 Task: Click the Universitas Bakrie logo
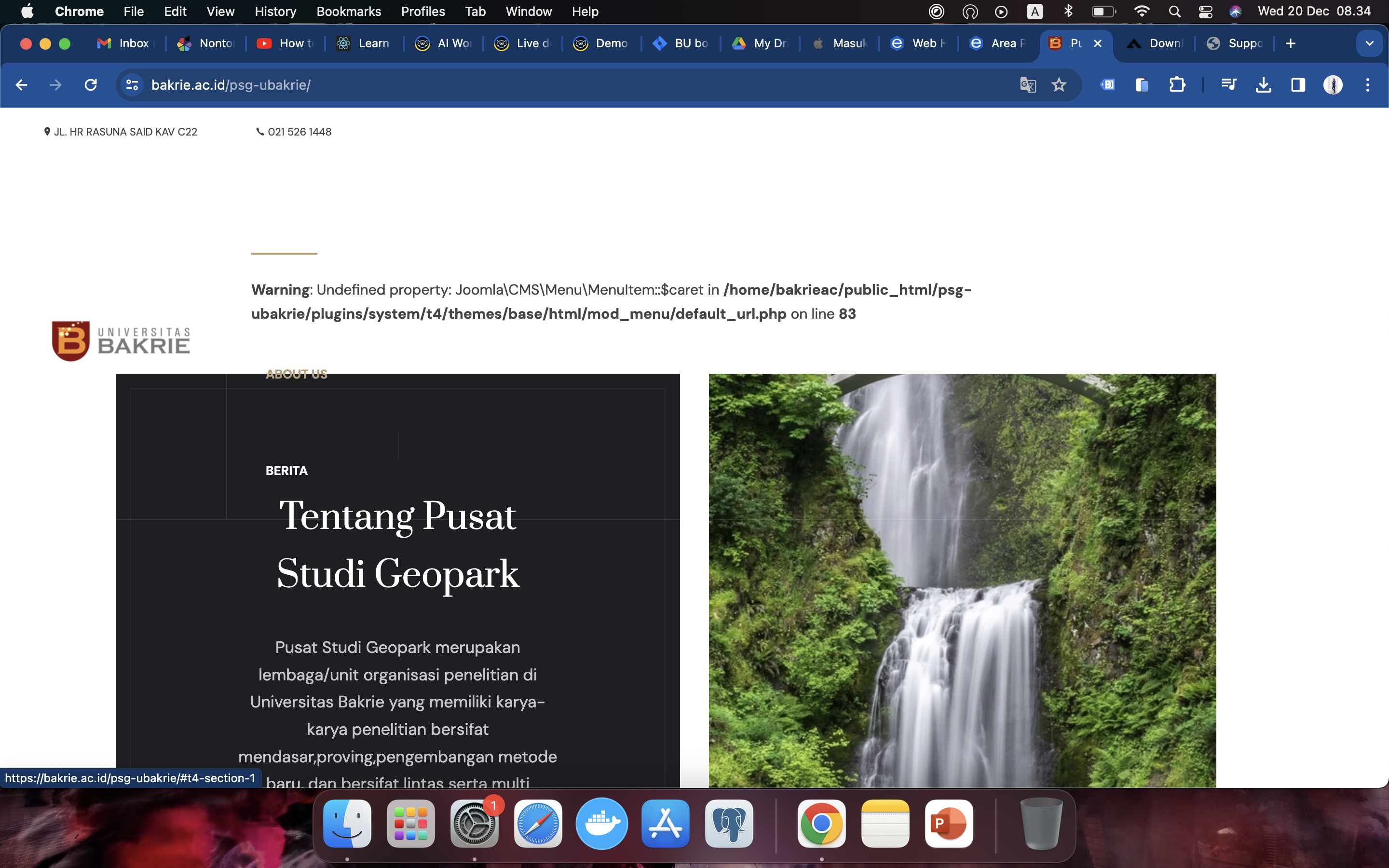click(121, 341)
